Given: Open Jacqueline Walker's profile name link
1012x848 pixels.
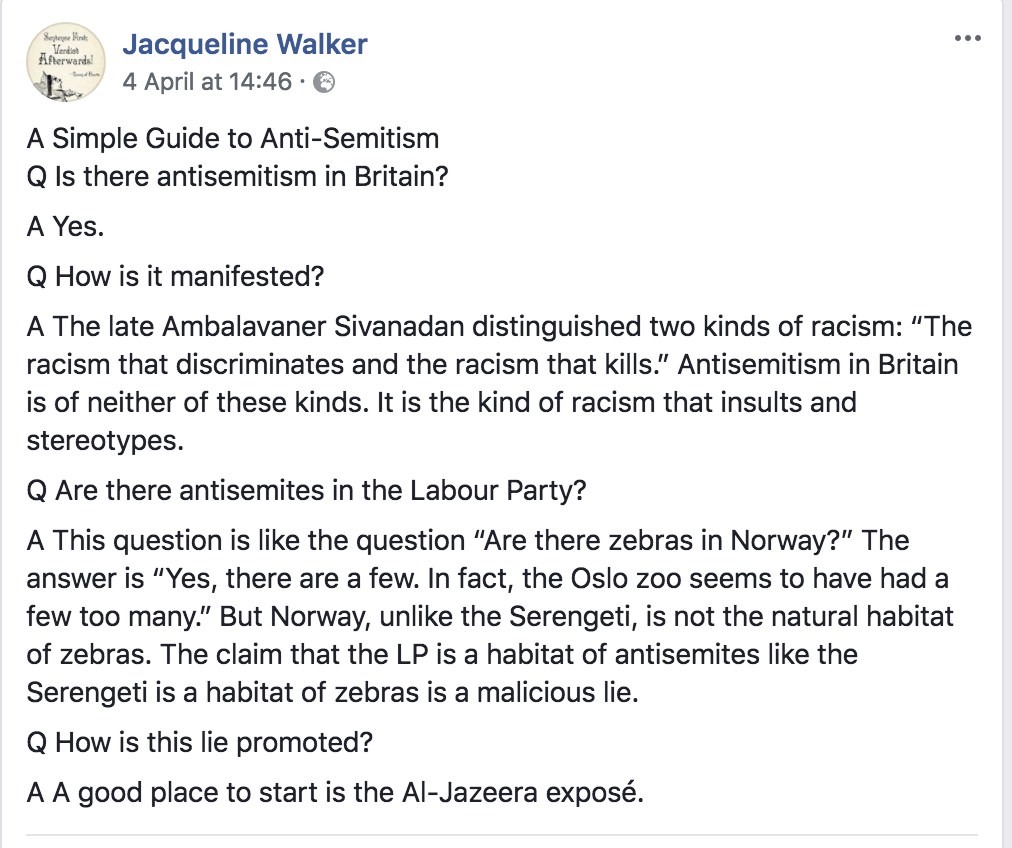Looking at the screenshot, I should click(245, 44).
